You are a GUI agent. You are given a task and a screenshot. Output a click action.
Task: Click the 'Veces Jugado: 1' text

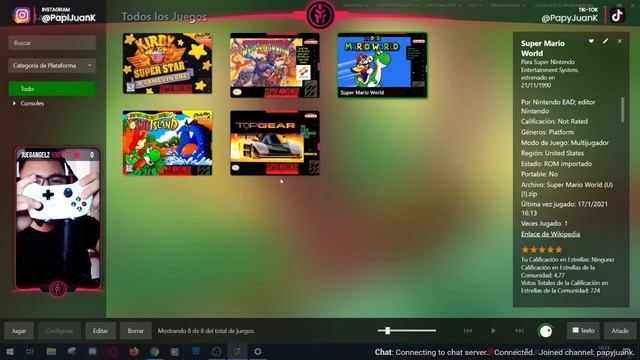(544, 223)
